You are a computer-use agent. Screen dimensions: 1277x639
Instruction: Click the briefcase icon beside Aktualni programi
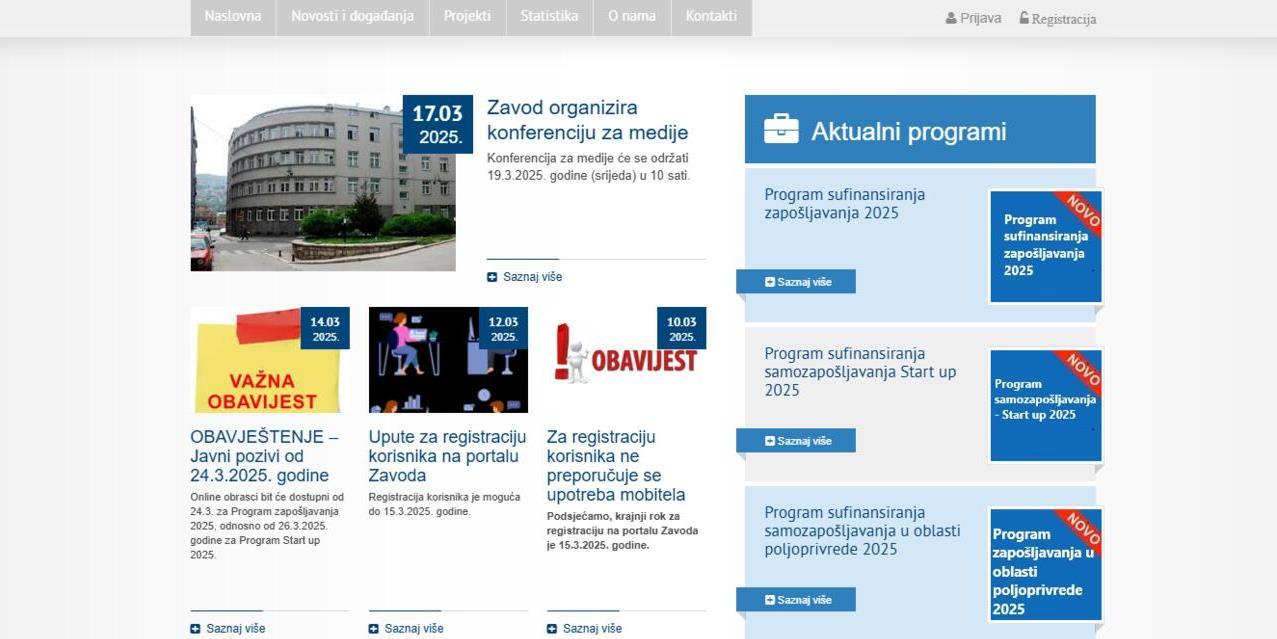781,130
